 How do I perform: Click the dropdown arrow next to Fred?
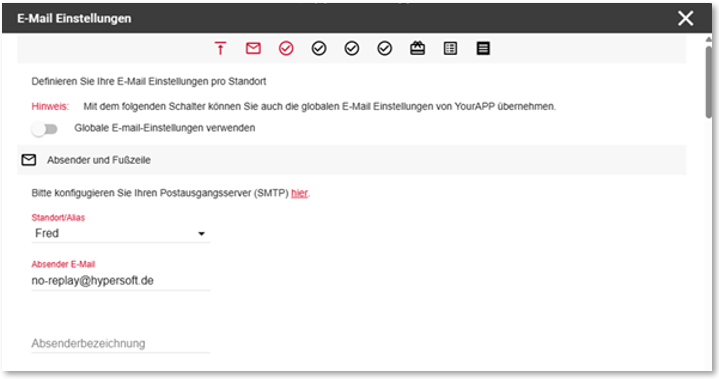201,234
